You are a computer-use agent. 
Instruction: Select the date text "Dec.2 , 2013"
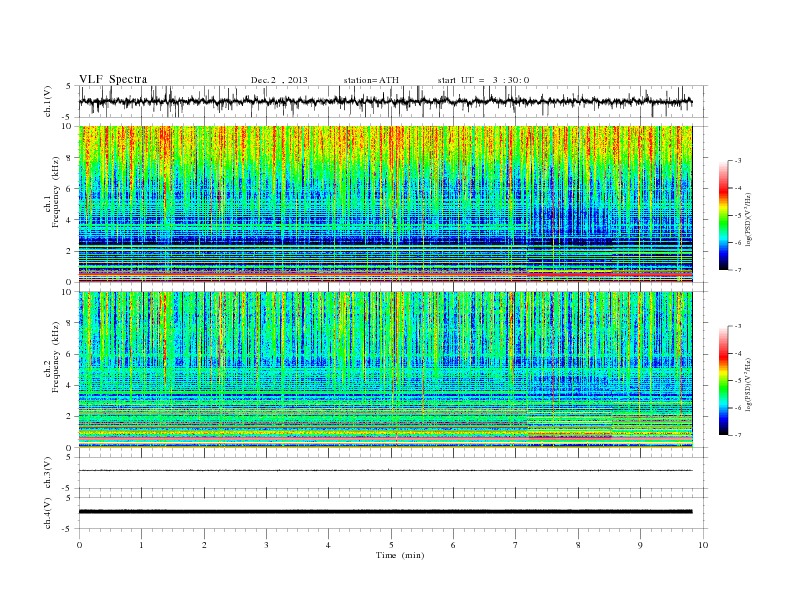coord(279,80)
